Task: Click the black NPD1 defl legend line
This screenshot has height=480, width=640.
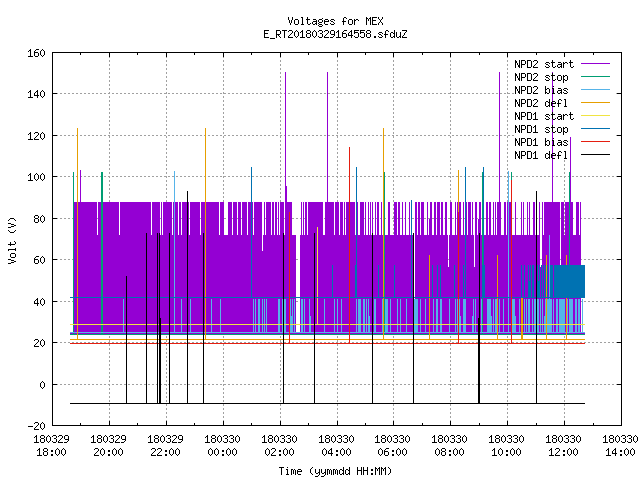Action: click(595, 155)
